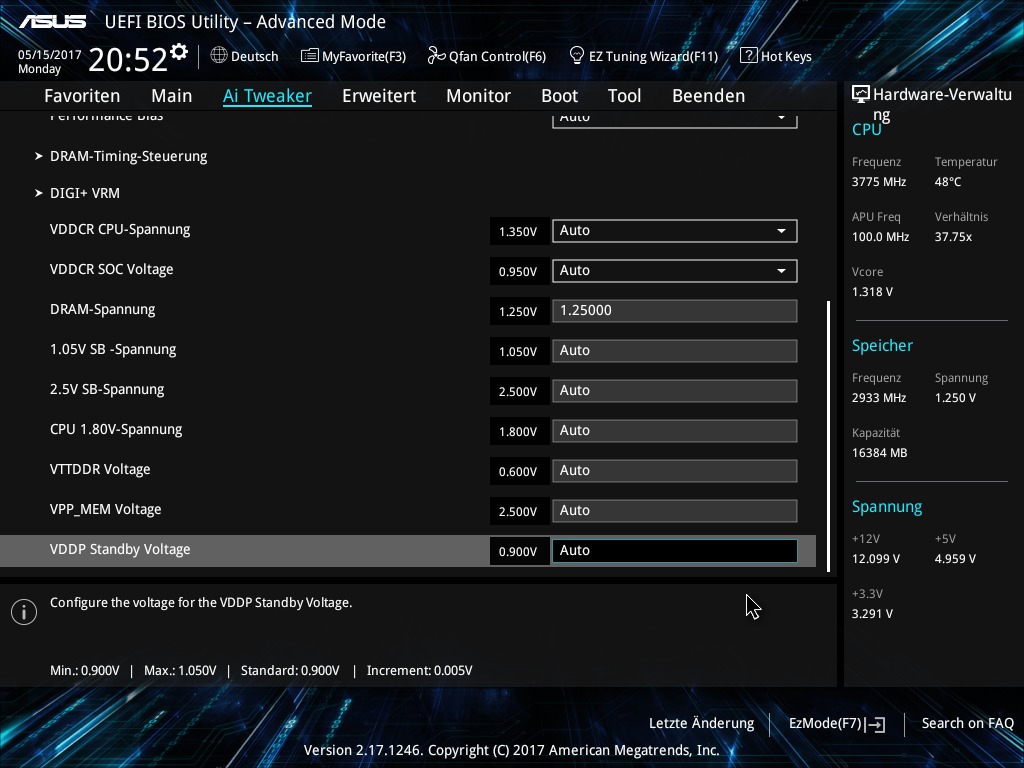Click the VPP_MEM Voltage Auto field

(675, 511)
